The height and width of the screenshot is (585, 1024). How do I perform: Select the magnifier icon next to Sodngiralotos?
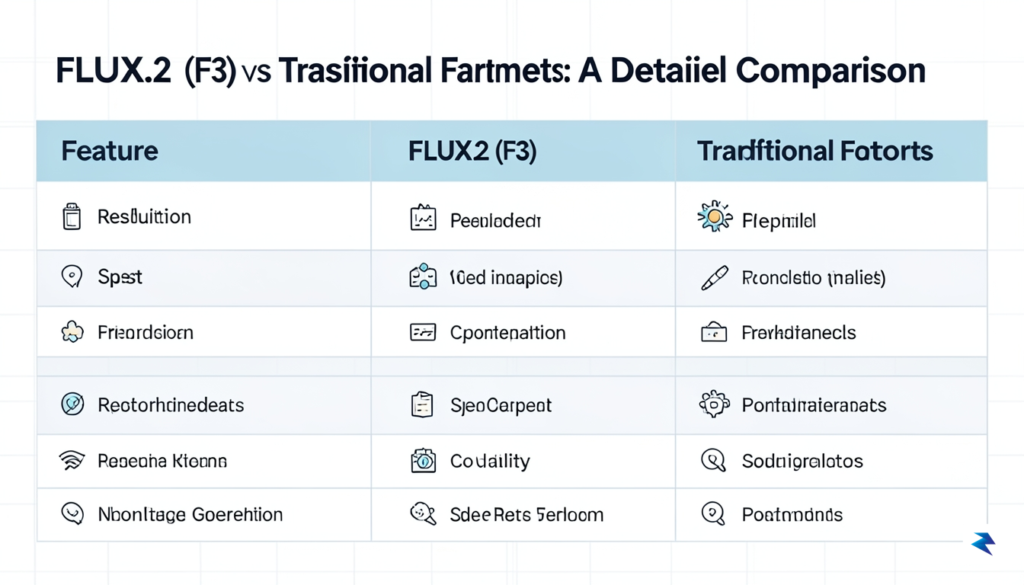tap(713, 460)
